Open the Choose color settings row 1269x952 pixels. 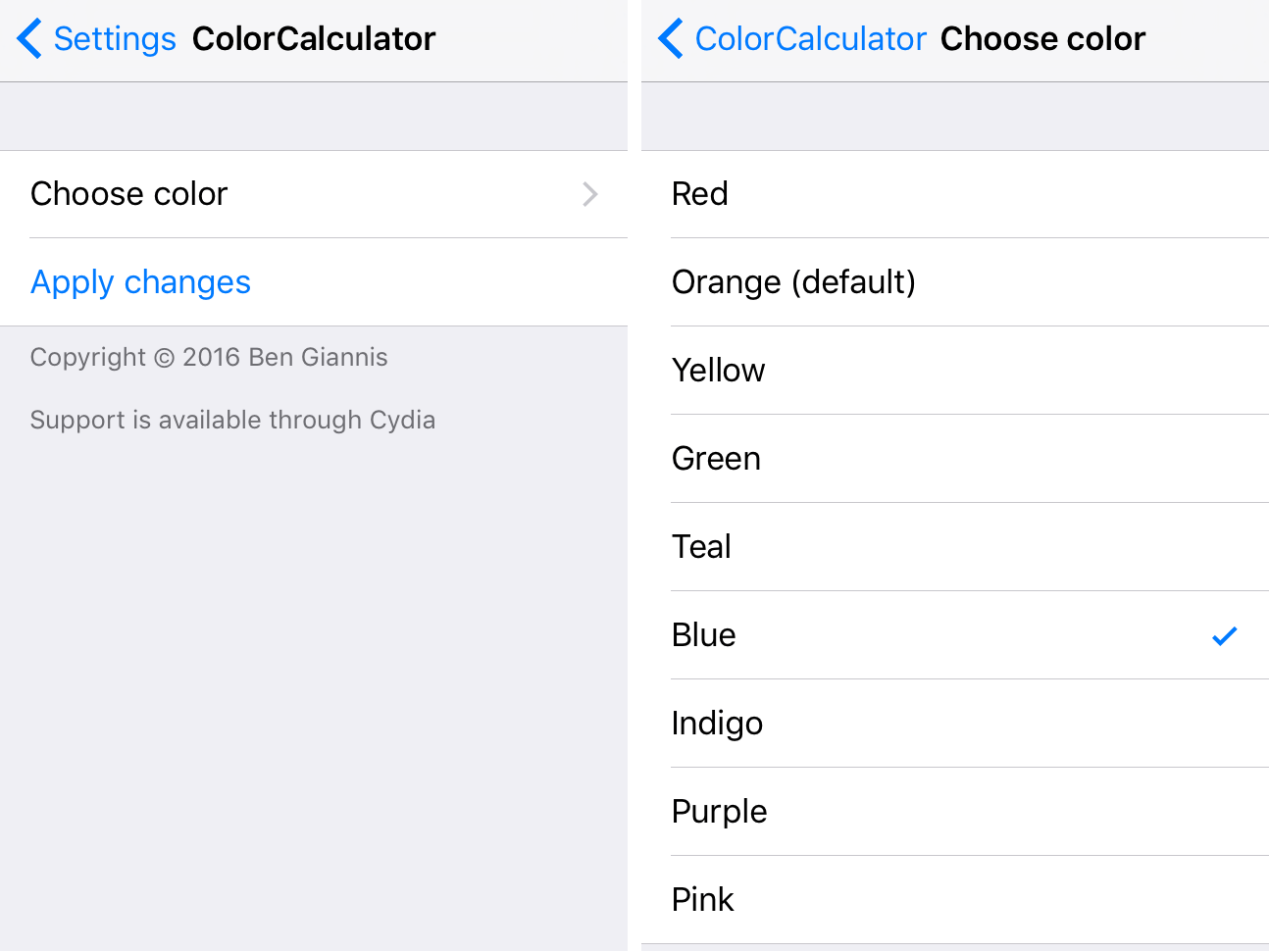click(128, 194)
